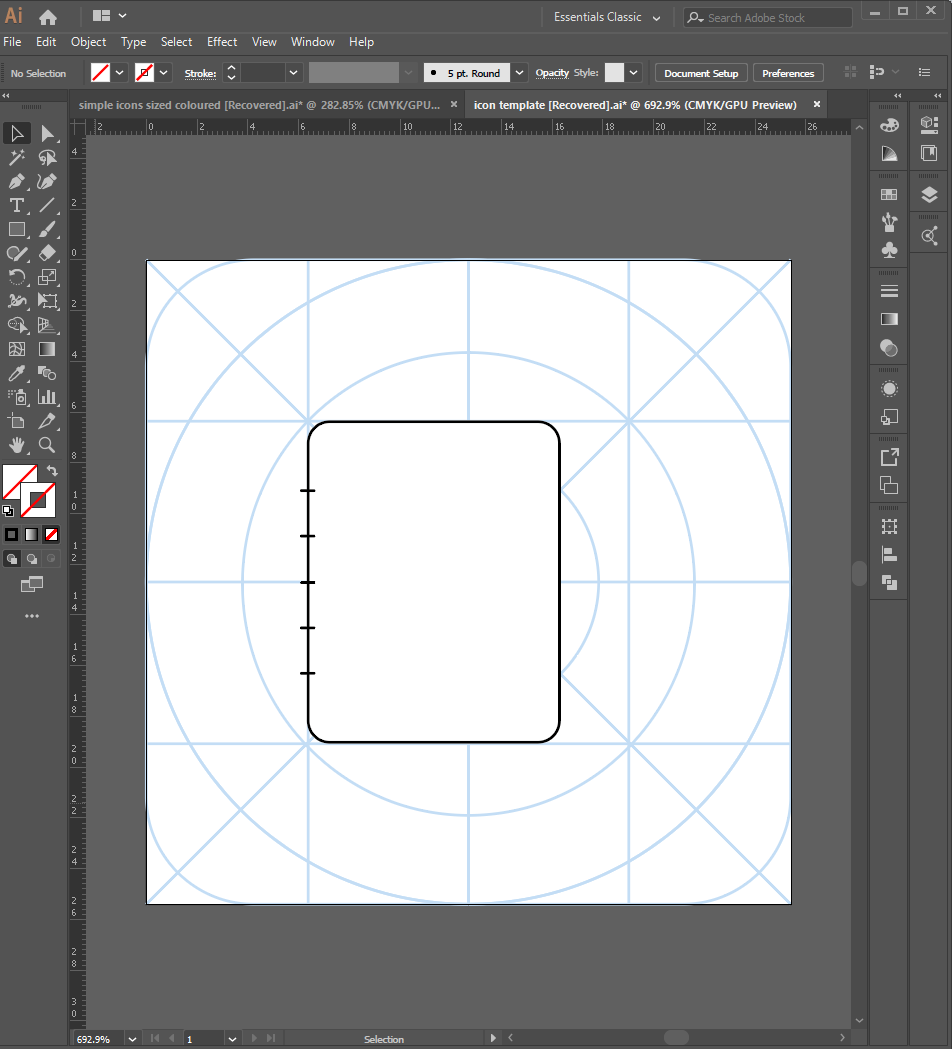This screenshot has height=1049, width=952.
Task: Expand the Essentials Classic workspace dropdown
Action: (656, 18)
